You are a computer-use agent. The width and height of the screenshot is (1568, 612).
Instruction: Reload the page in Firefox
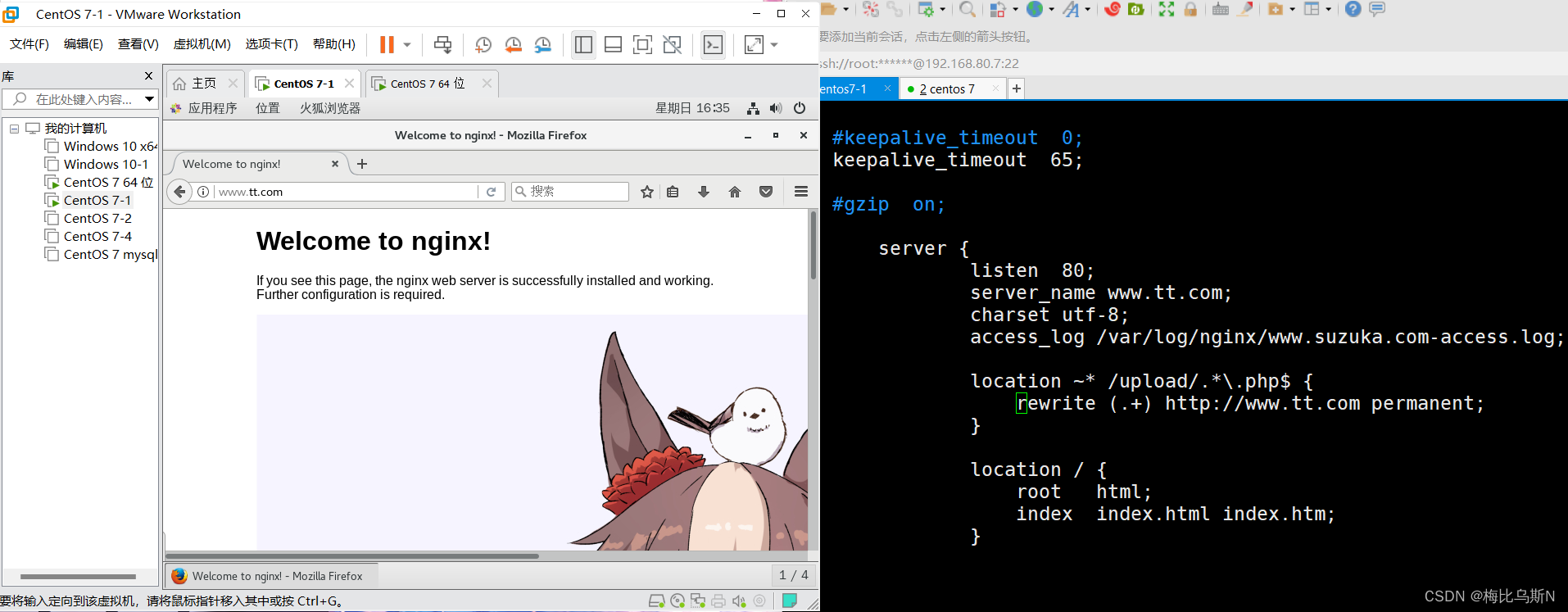click(x=492, y=192)
